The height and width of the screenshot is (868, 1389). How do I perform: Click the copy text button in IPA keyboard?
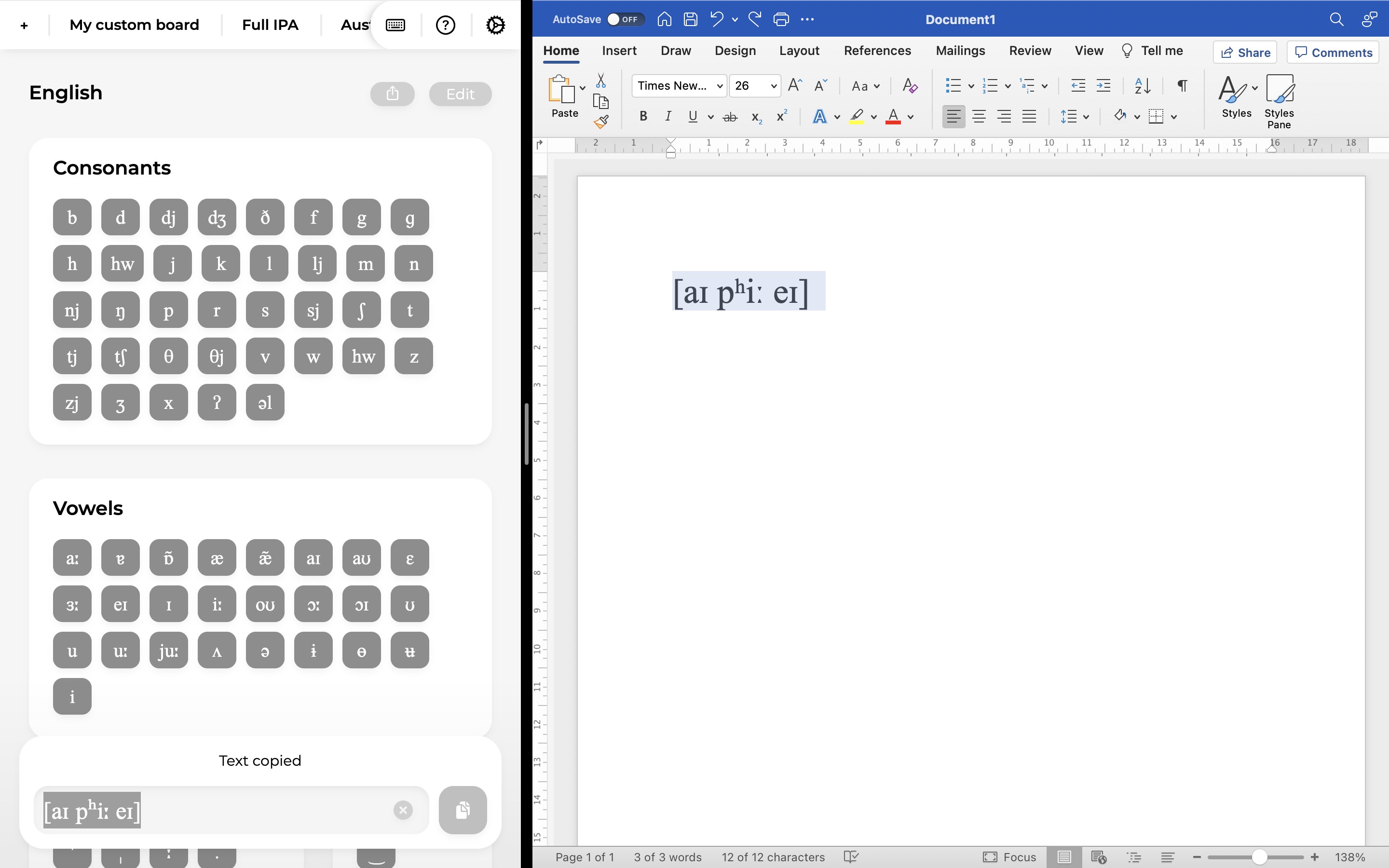(463, 810)
